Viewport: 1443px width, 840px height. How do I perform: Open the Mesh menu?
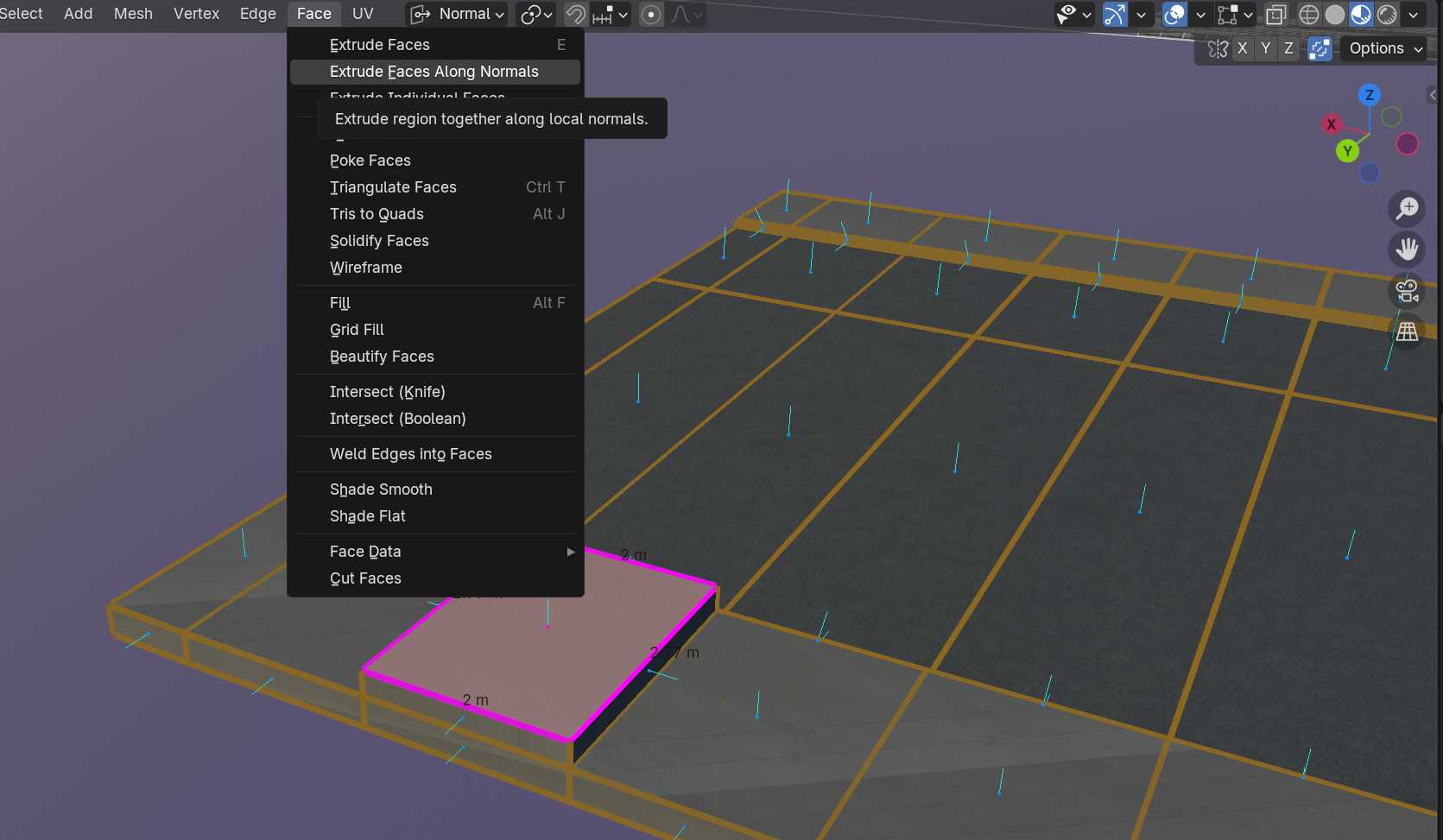point(133,14)
